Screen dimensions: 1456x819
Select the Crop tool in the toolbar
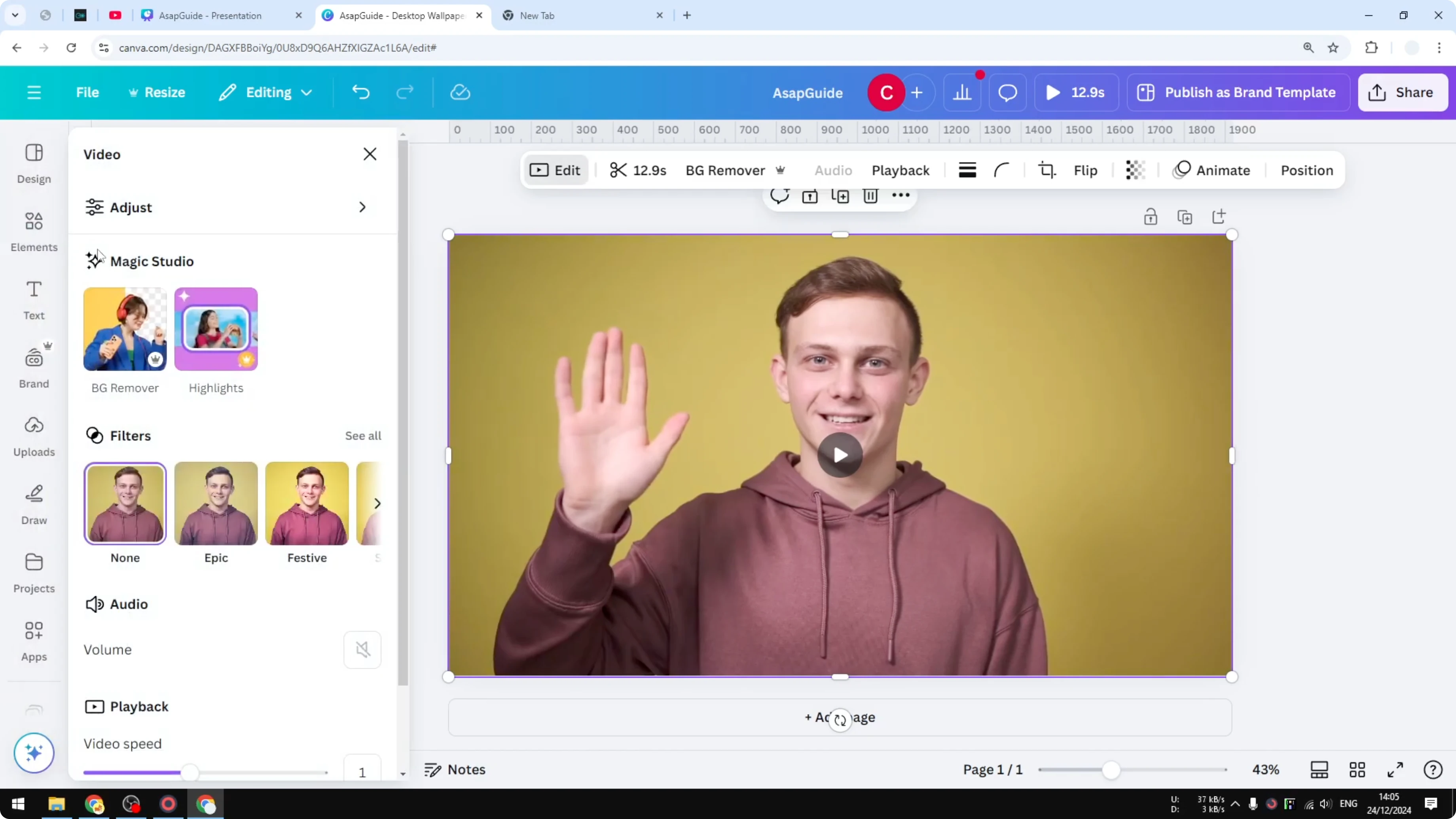pyautogui.click(x=1046, y=170)
